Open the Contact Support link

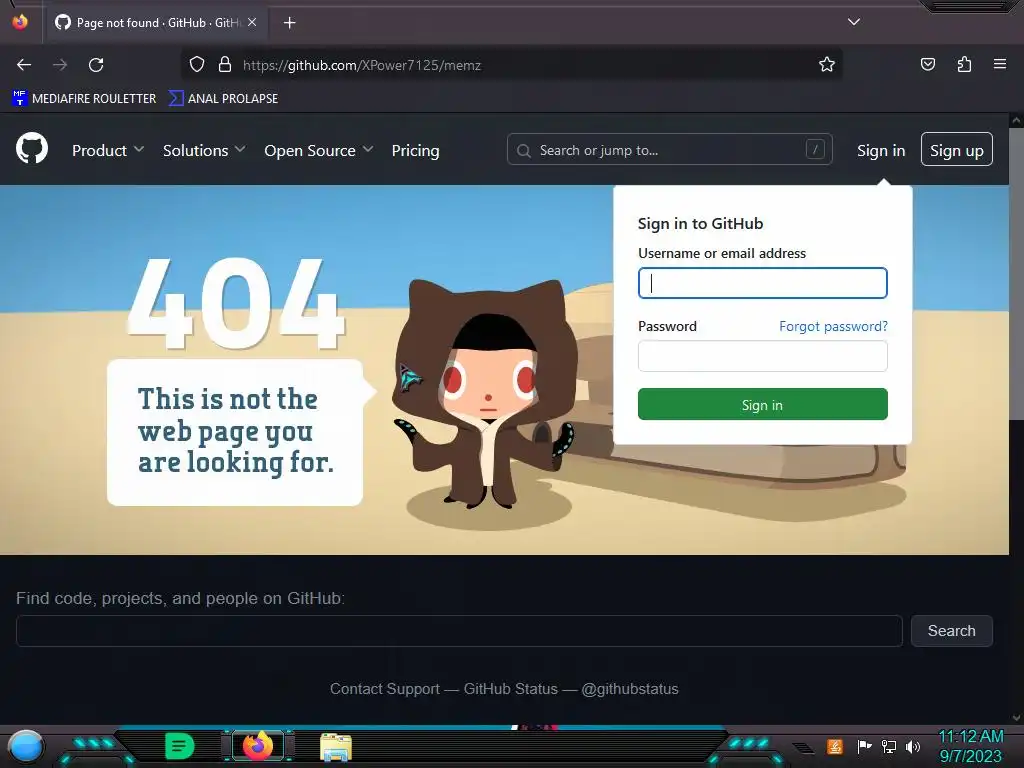click(x=385, y=689)
